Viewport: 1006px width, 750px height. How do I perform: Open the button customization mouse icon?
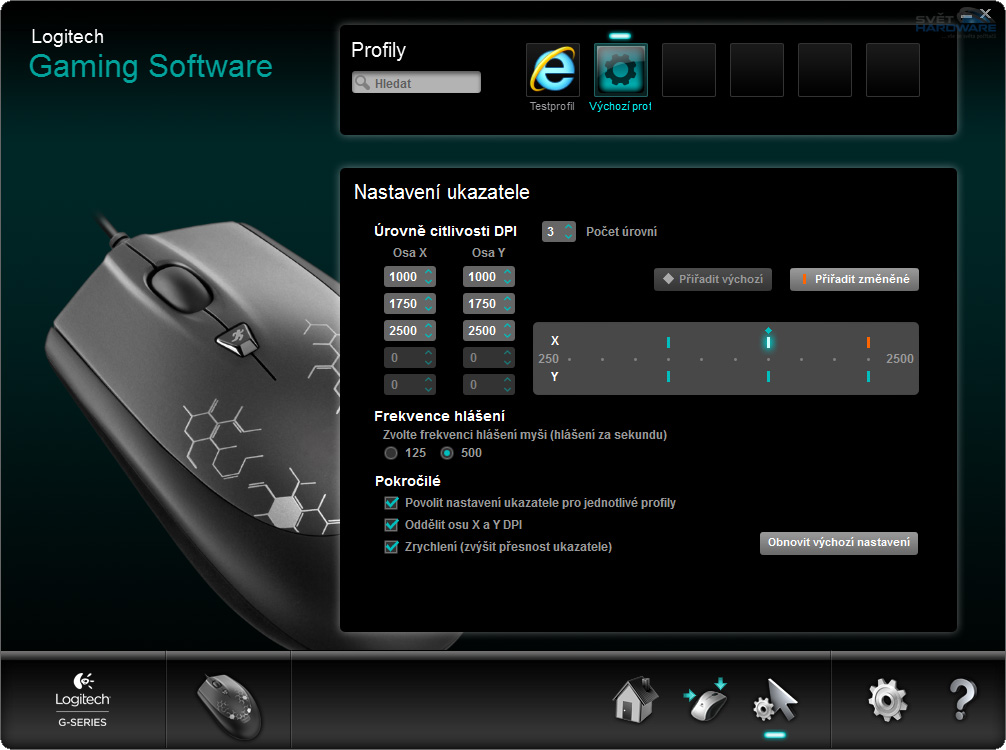[x=707, y=699]
